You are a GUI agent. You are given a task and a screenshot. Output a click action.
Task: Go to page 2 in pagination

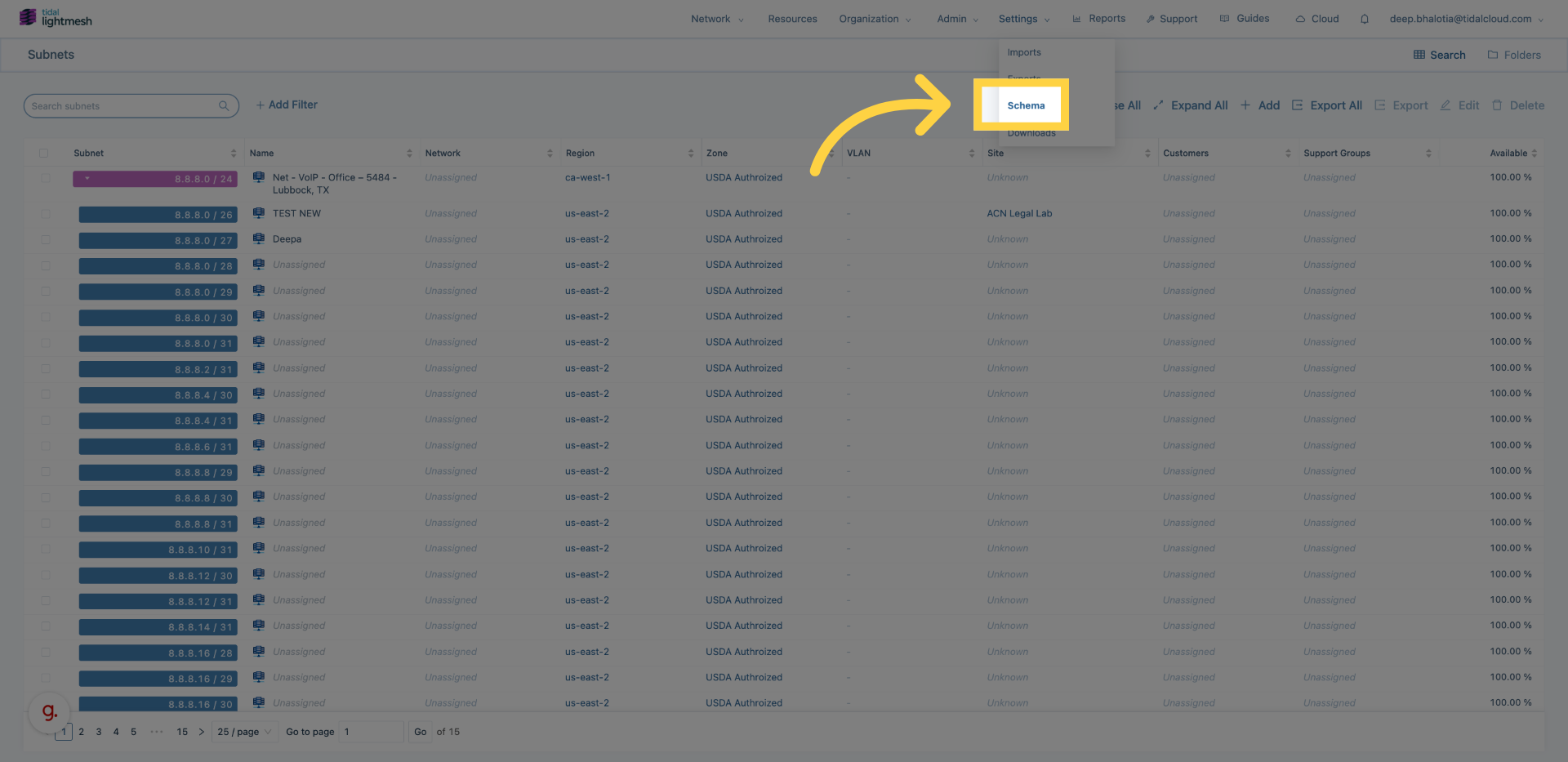82,732
